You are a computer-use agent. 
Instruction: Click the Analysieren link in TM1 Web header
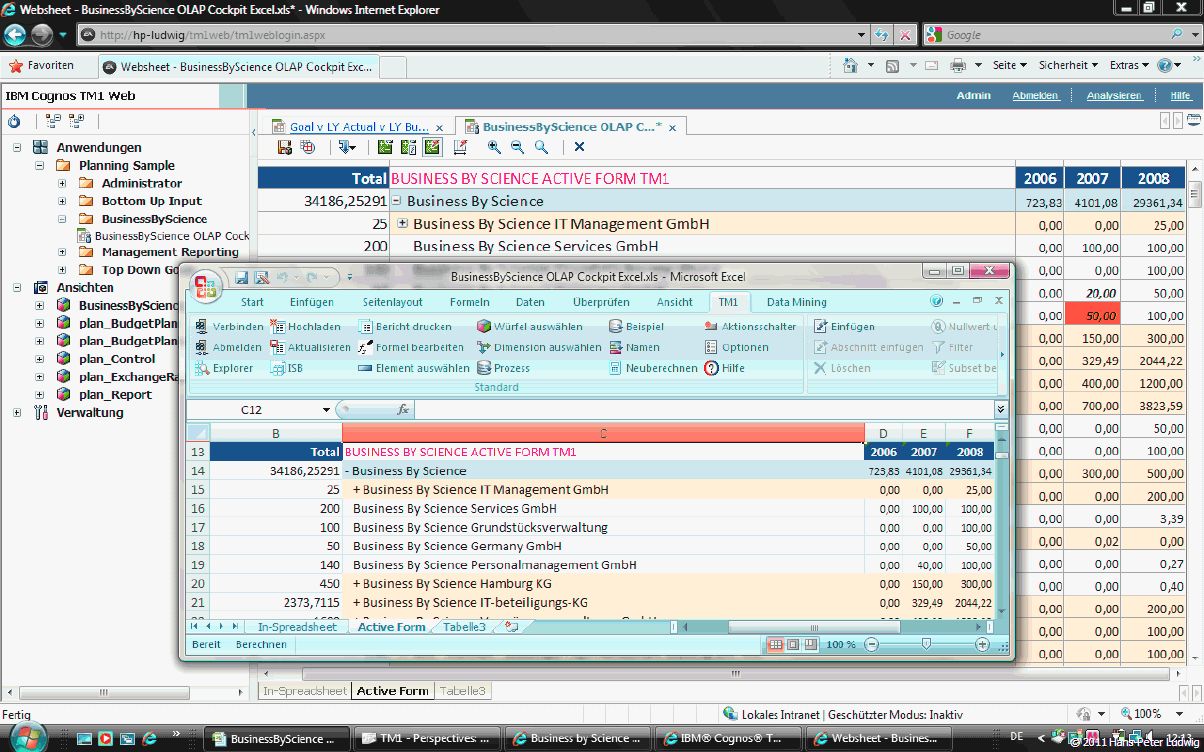(1114, 96)
